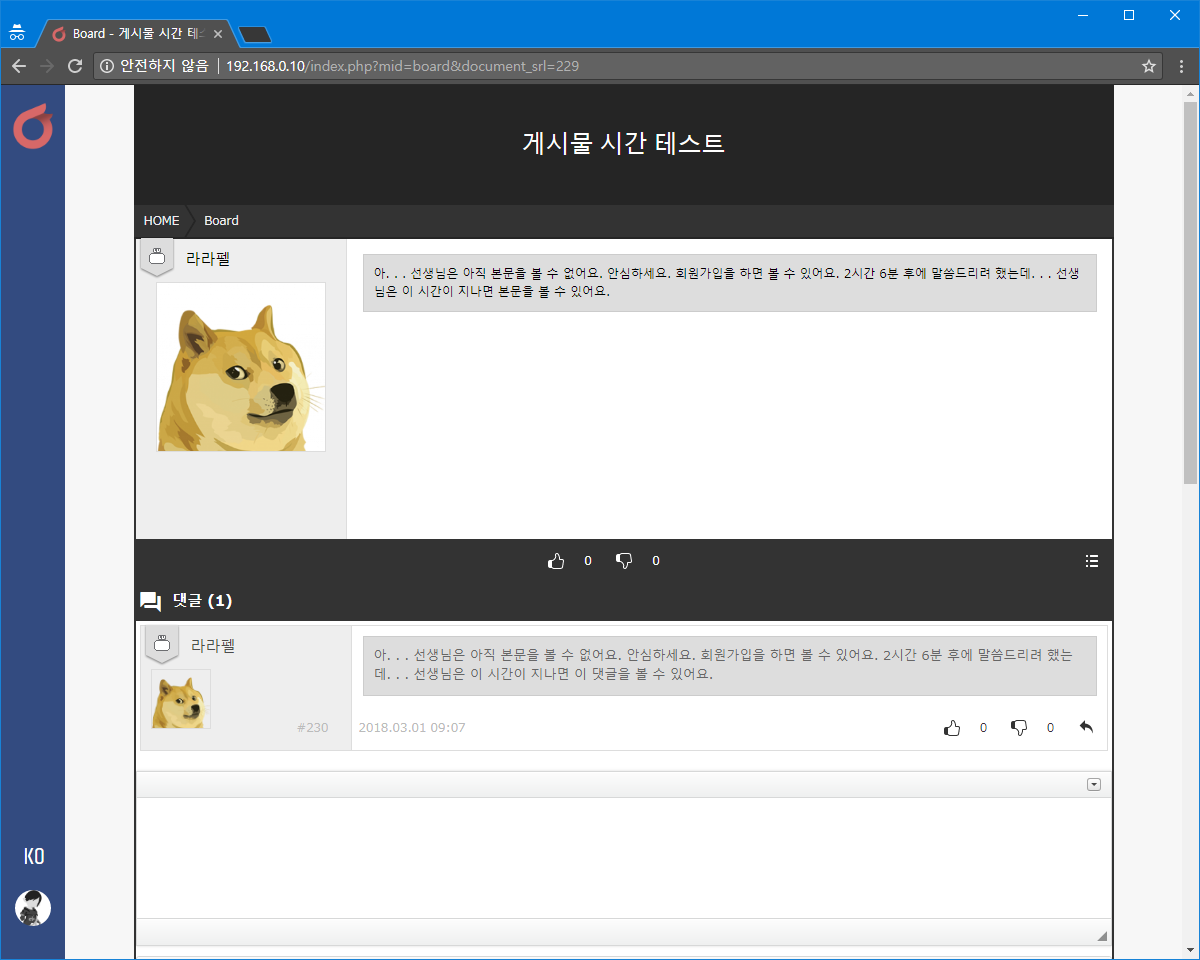Click the post title 게시물 시간 테스트
The height and width of the screenshot is (960, 1200).
[623, 143]
